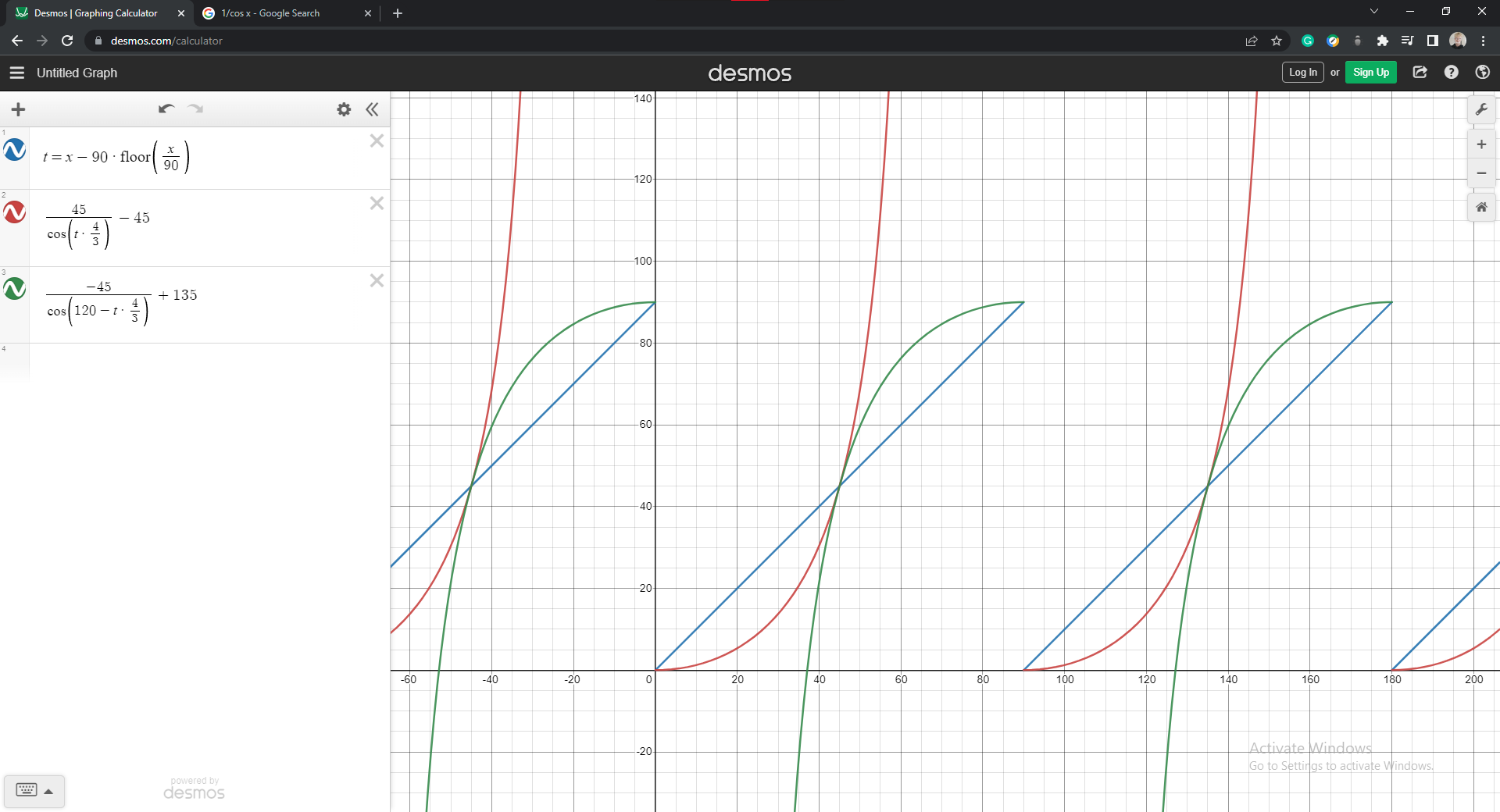Toggle the green curve expression visibility

(x=15, y=289)
